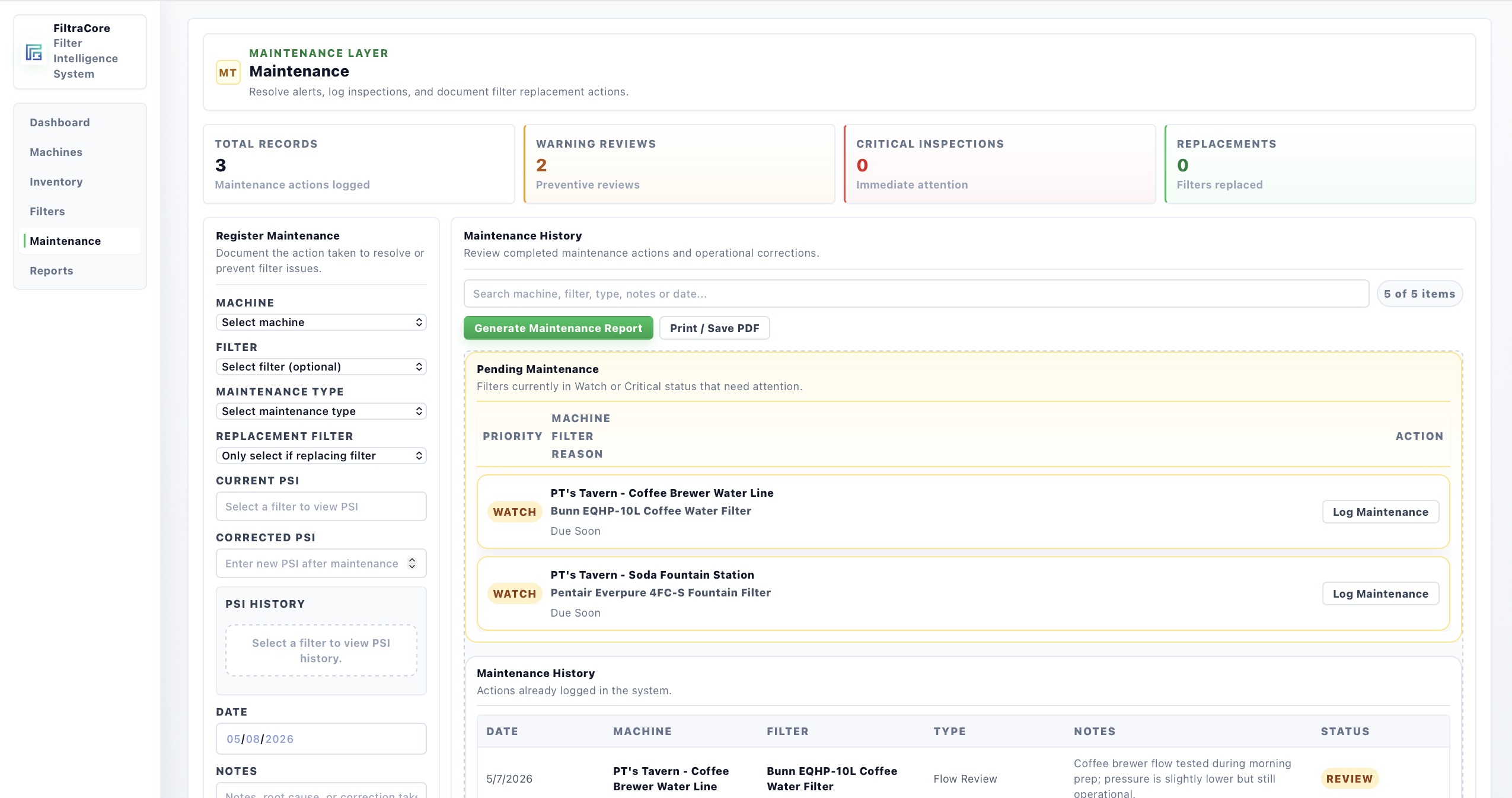Click 'Pentair Everpure 4FC-S Fountain Filter' text

(661, 593)
